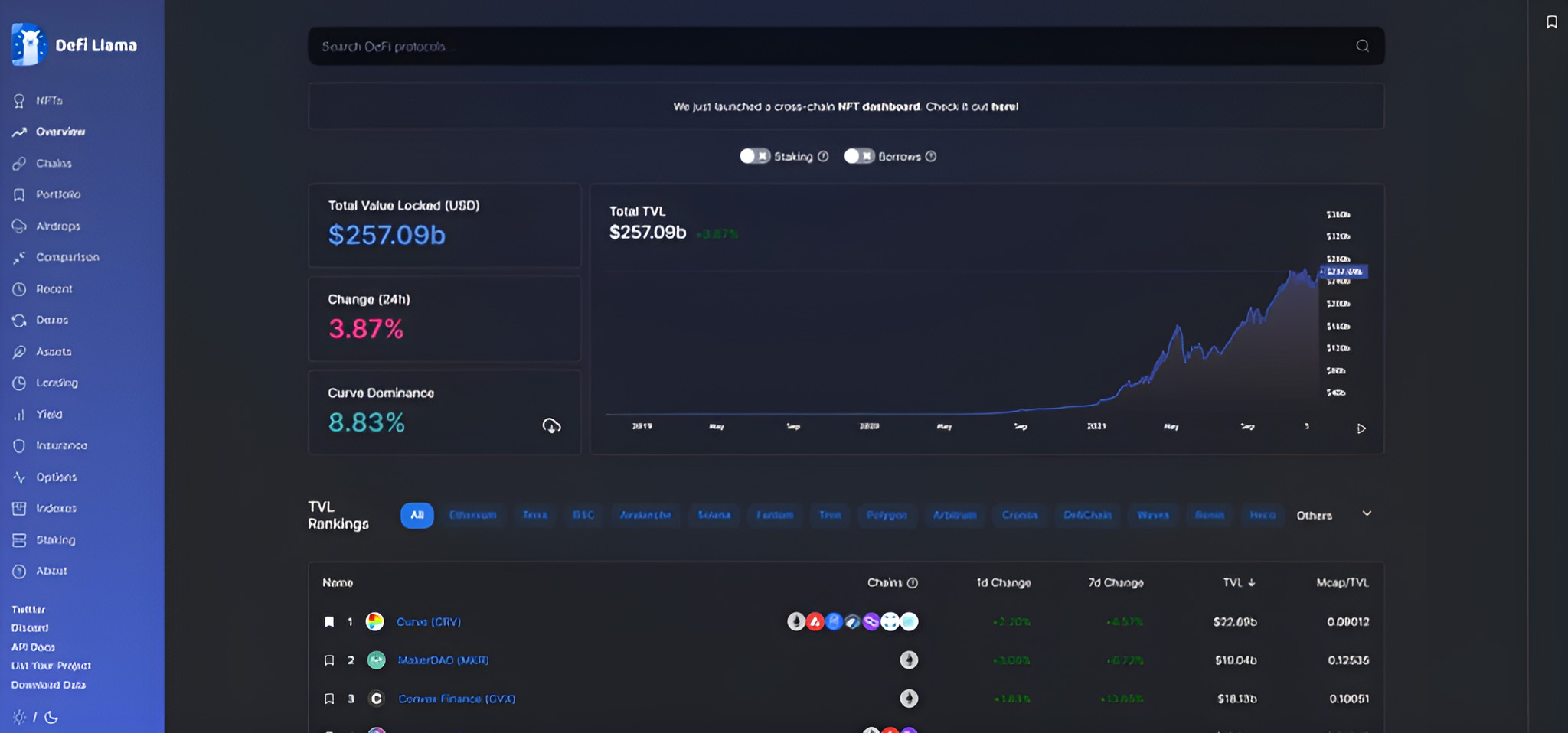Open the MakerDAO (MKR) protocol link
Image resolution: width=1568 pixels, height=733 pixels.
(x=443, y=660)
